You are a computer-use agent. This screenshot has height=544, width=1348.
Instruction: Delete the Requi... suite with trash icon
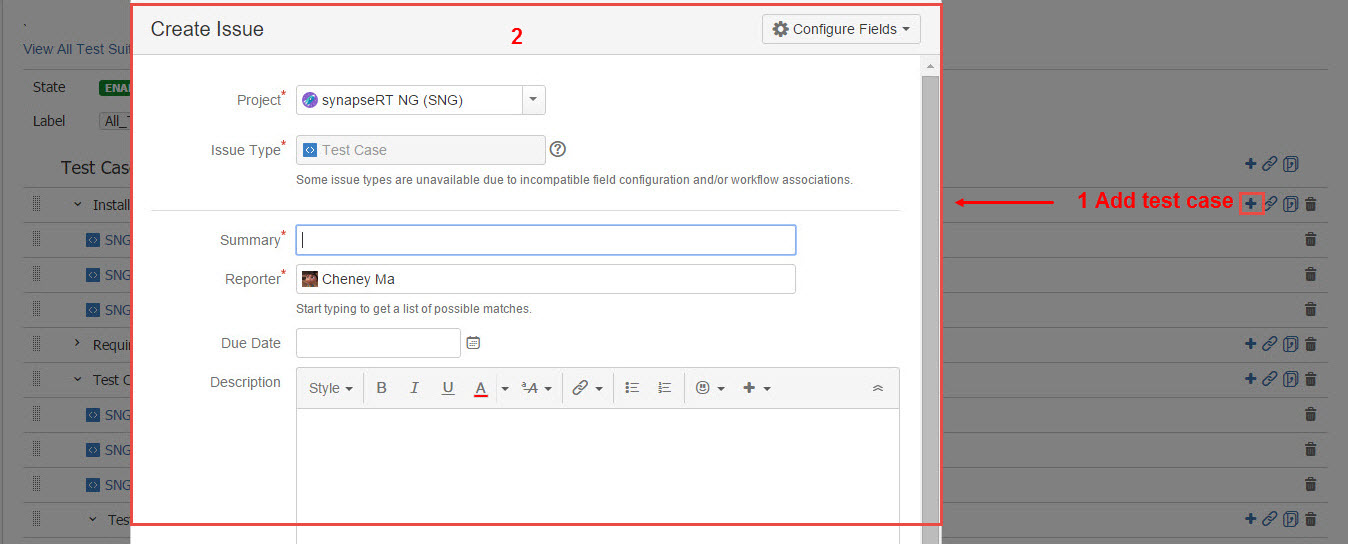[1311, 344]
